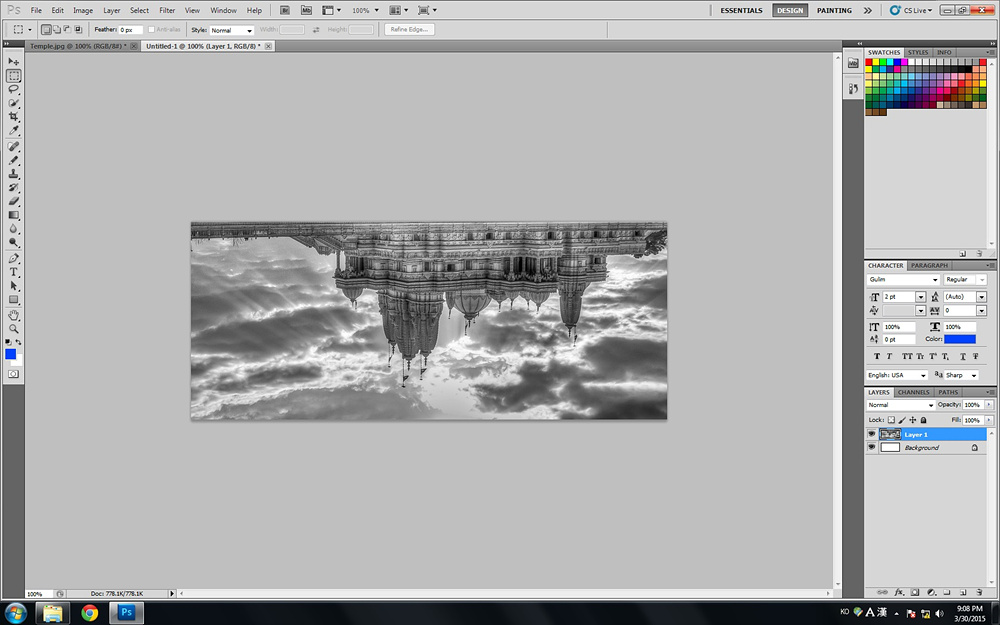Image resolution: width=1000 pixels, height=625 pixels.
Task: Switch to the Painting workspace
Action: coord(834,10)
